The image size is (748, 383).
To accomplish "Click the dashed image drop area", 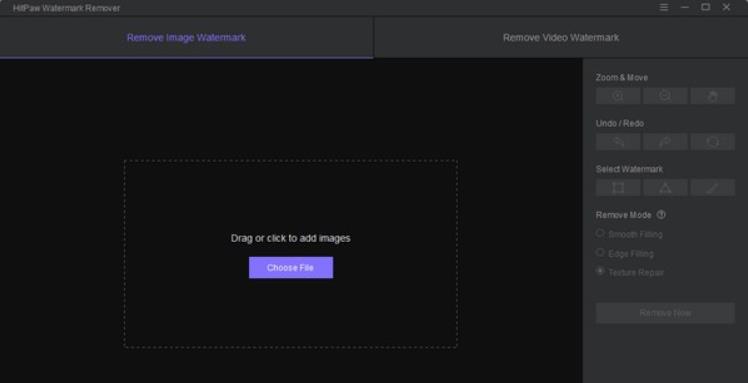I will pos(291,254).
